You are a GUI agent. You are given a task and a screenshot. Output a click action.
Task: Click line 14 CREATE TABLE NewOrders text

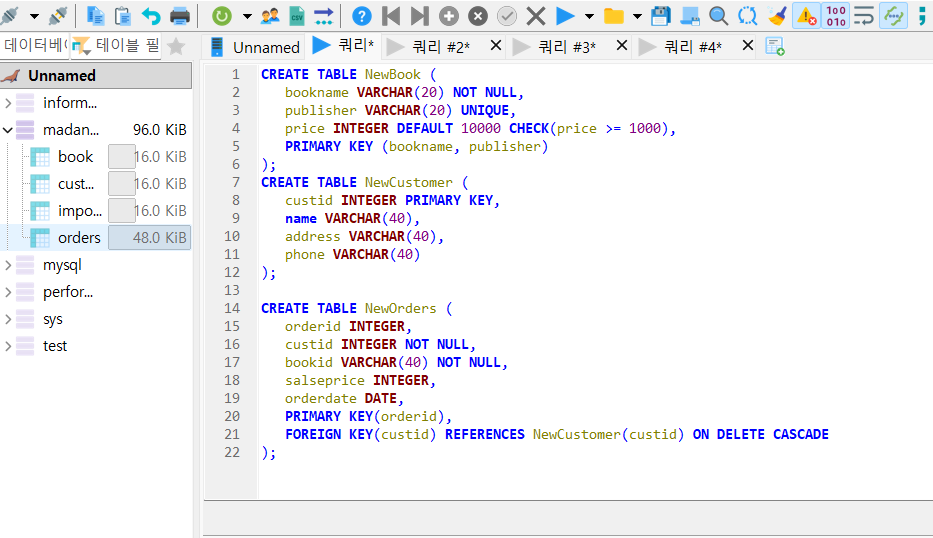(356, 308)
